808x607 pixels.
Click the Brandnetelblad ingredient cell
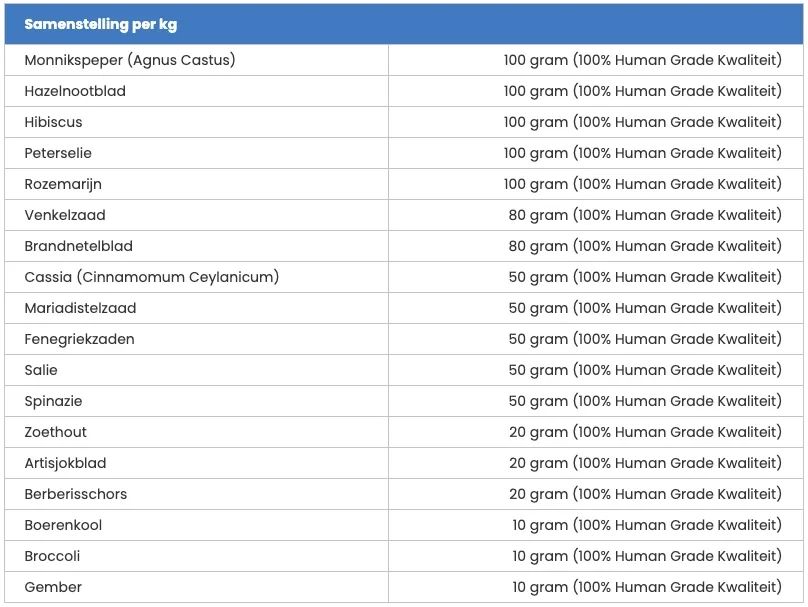(x=79, y=246)
